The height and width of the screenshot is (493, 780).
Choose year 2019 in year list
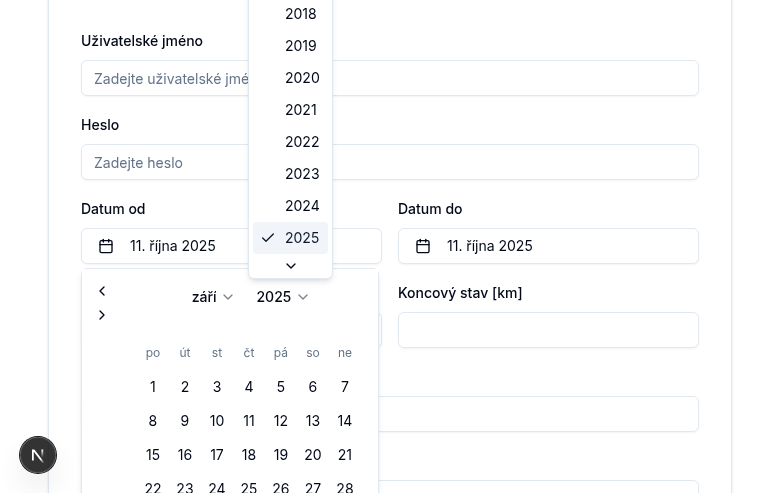301,46
